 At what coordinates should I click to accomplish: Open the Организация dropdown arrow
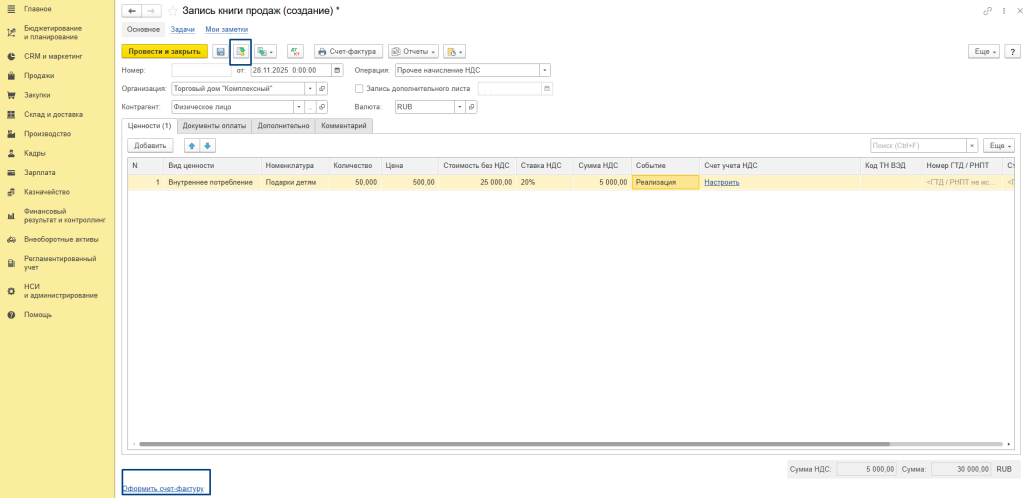click(310, 88)
